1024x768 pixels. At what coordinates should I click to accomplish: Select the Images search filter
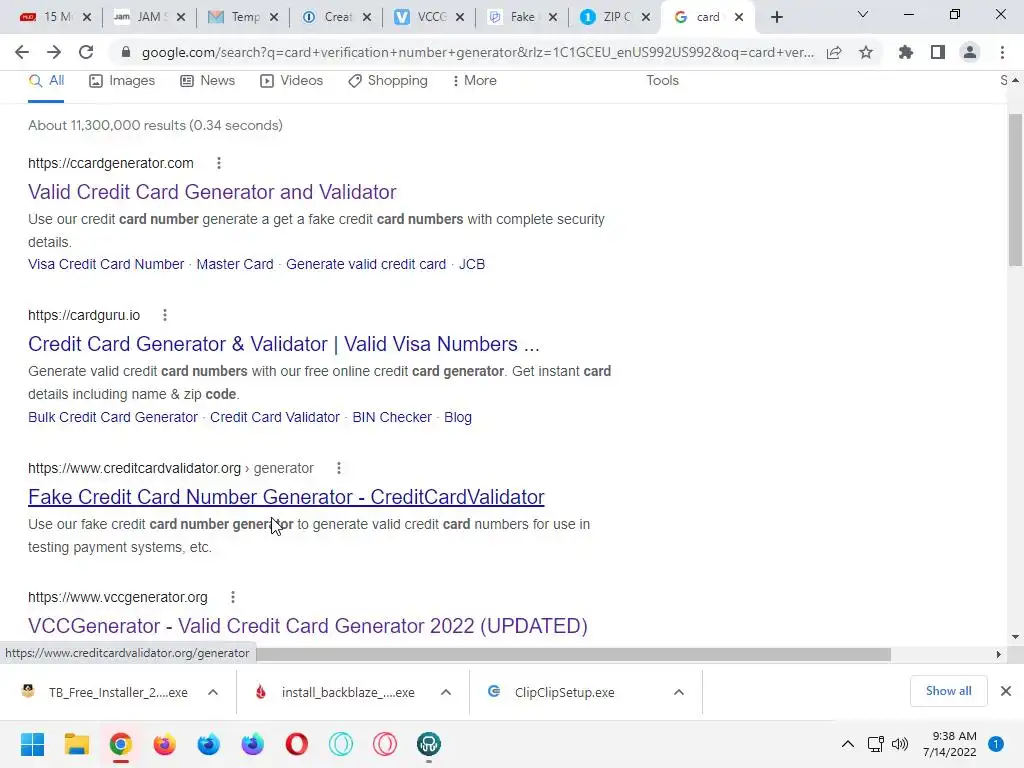122,81
